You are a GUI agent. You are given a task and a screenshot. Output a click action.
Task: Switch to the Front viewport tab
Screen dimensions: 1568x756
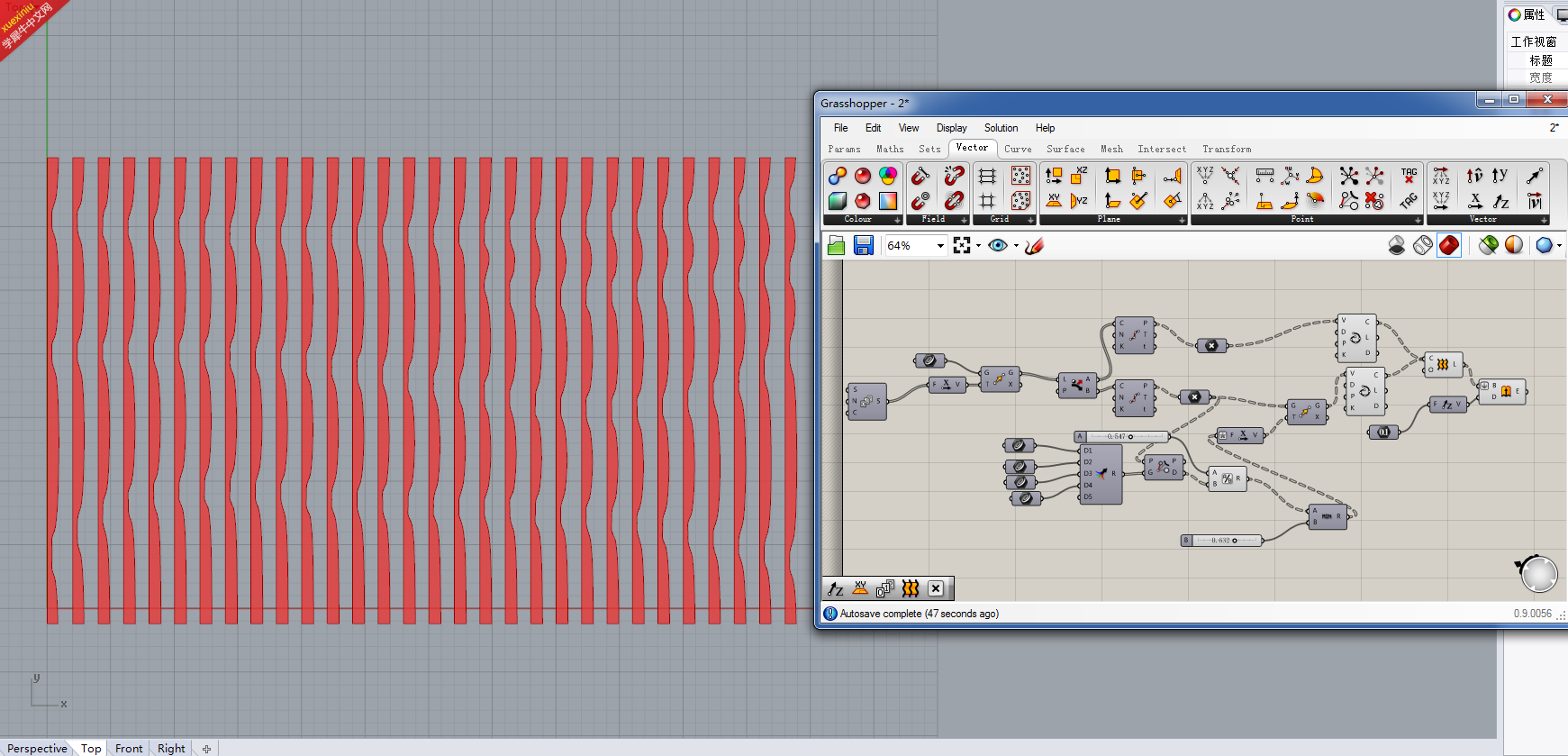(x=129, y=748)
